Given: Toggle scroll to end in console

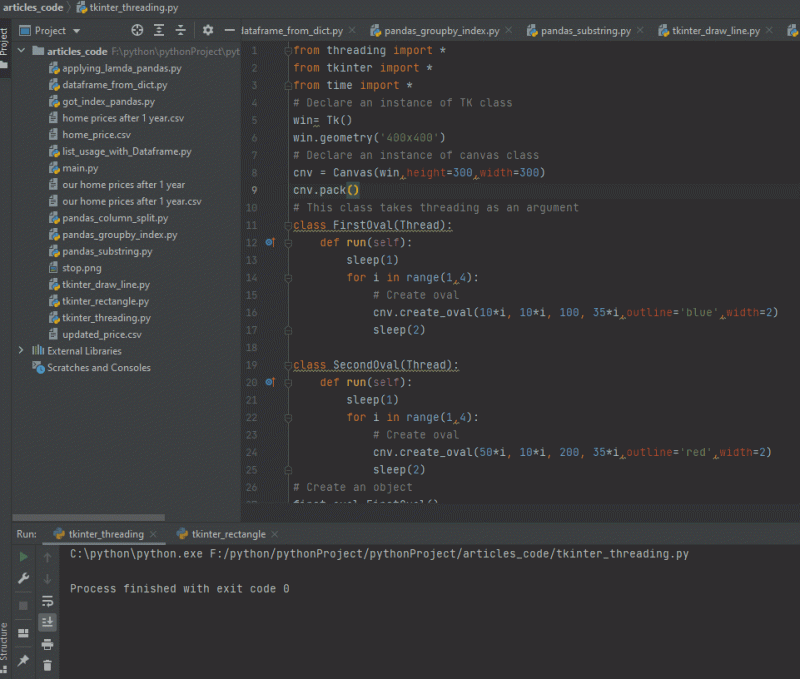Looking at the screenshot, I should (46, 622).
